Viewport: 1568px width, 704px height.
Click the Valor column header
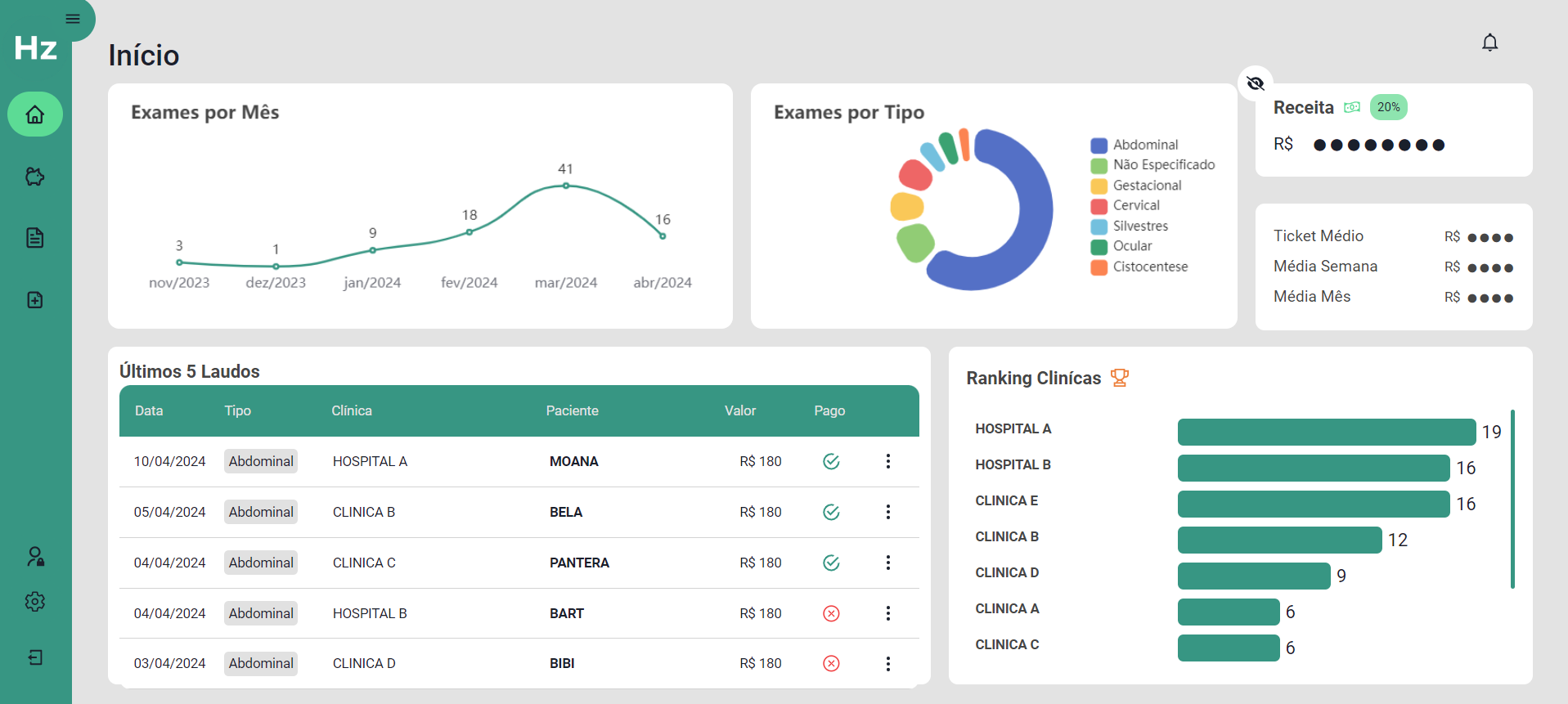[x=739, y=410]
